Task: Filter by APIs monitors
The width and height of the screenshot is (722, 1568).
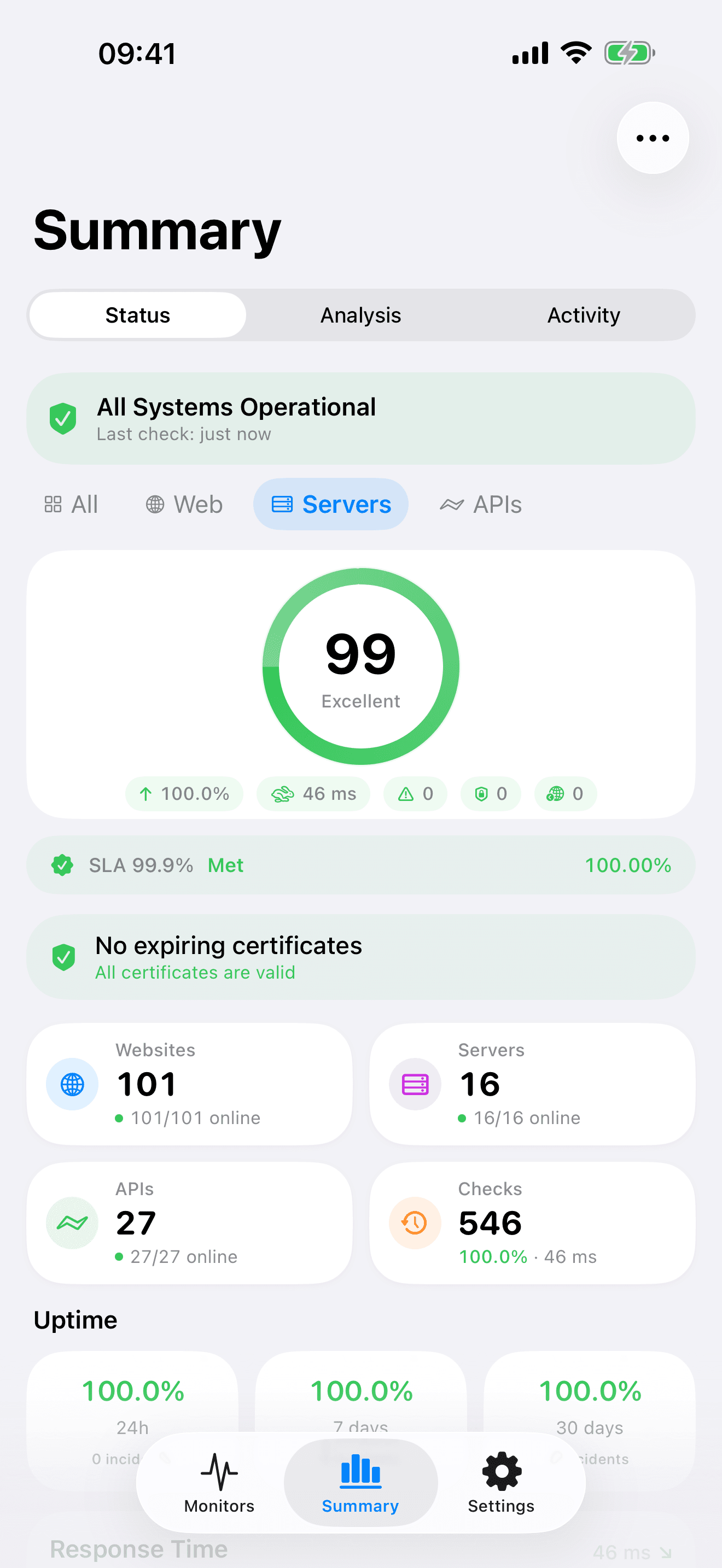Action: pos(480,505)
